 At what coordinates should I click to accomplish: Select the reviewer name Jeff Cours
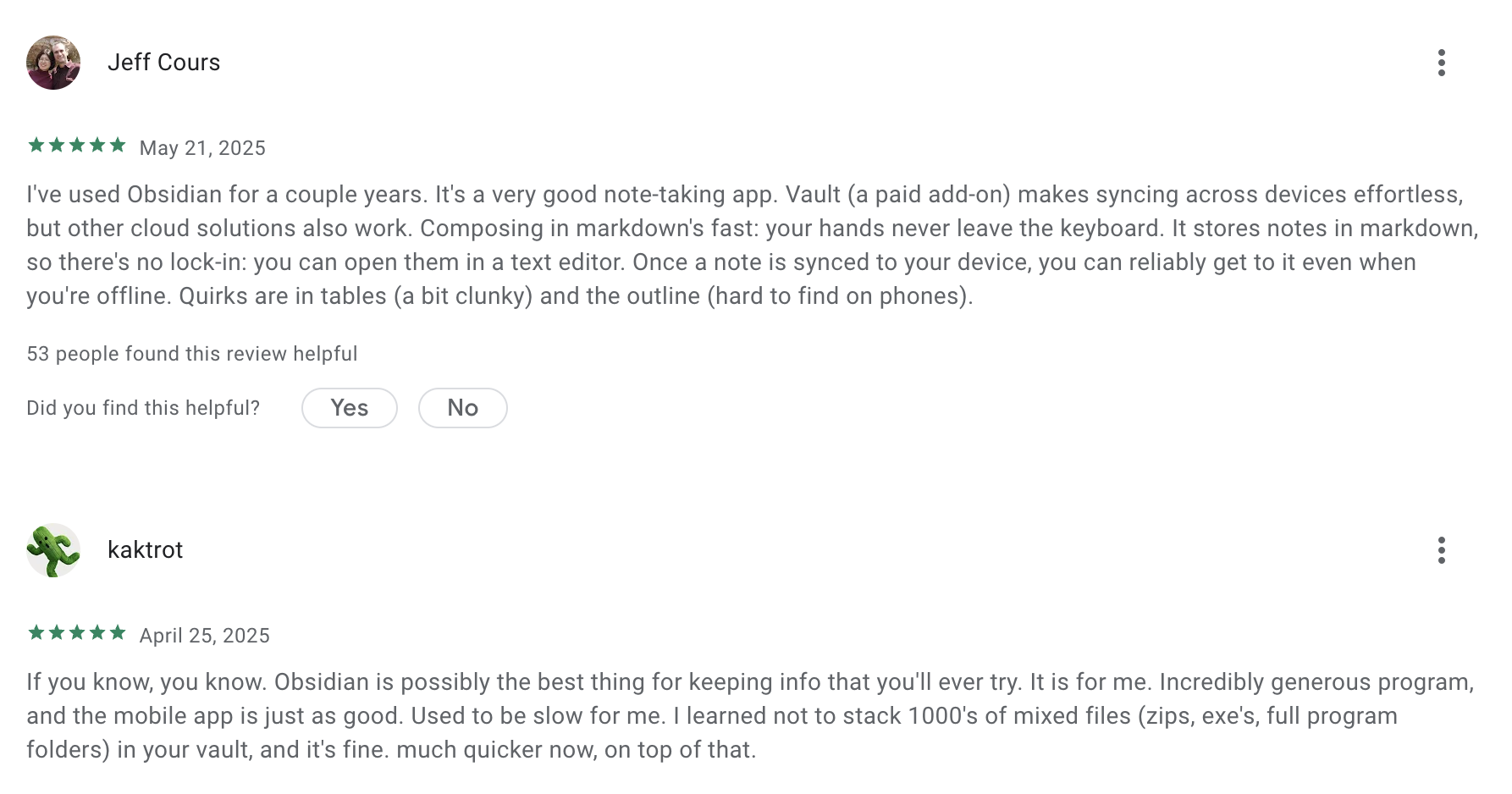(164, 63)
